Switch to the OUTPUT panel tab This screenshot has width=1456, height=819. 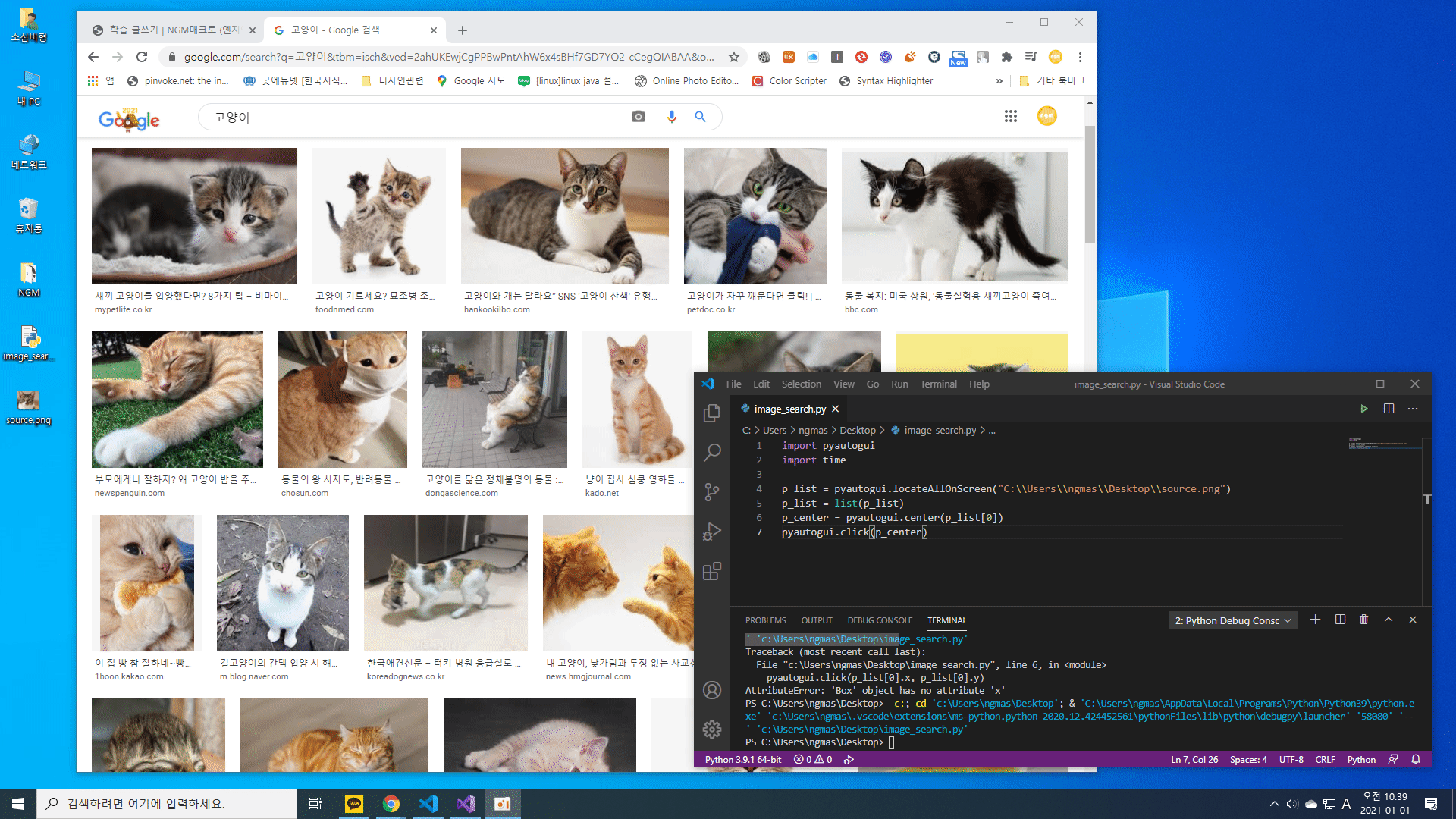[x=817, y=620]
